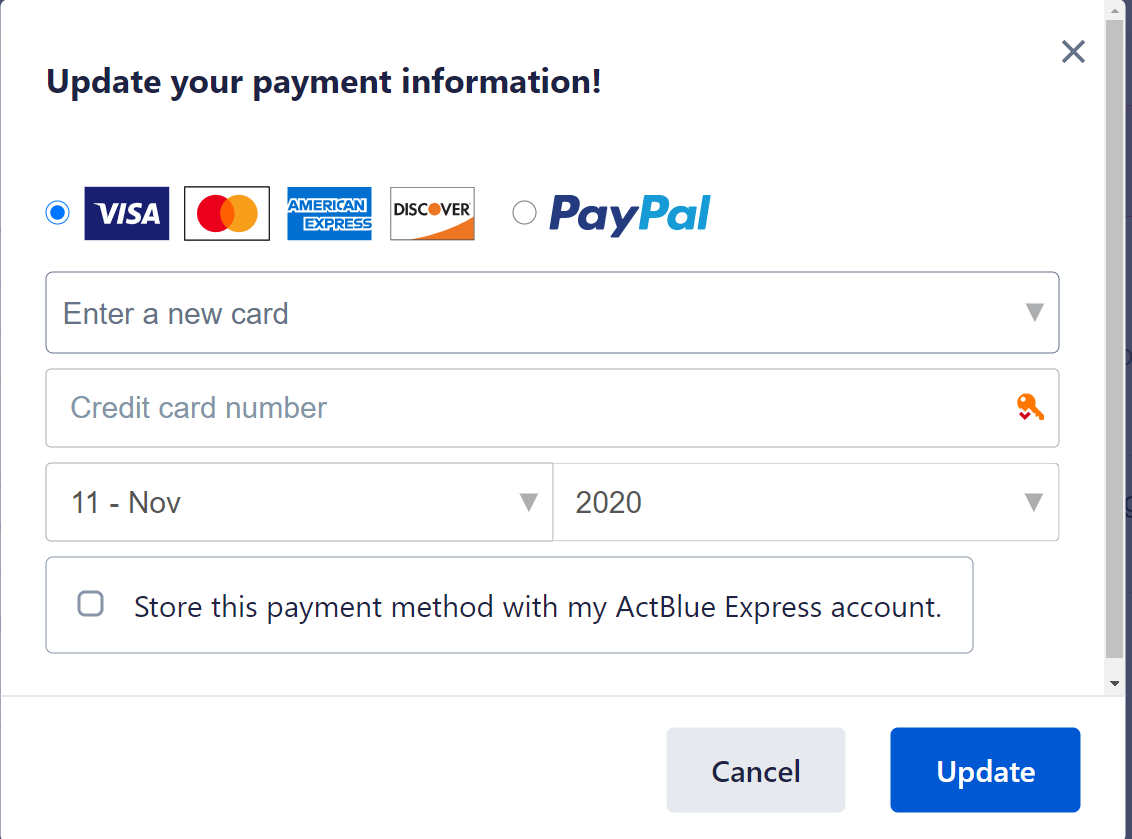Click the Discover card logo
The width and height of the screenshot is (1132, 839).
[x=432, y=213]
